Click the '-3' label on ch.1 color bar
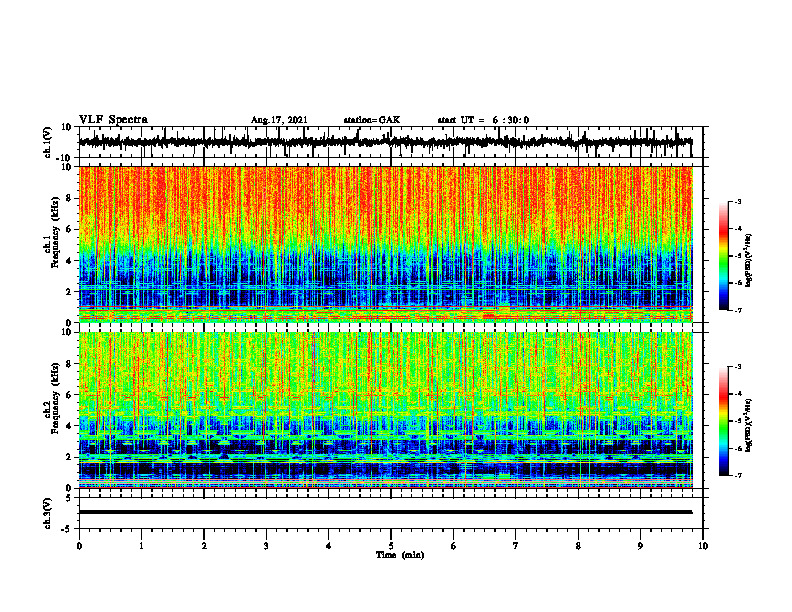Viewport: 792px width, 612px height. [737, 202]
